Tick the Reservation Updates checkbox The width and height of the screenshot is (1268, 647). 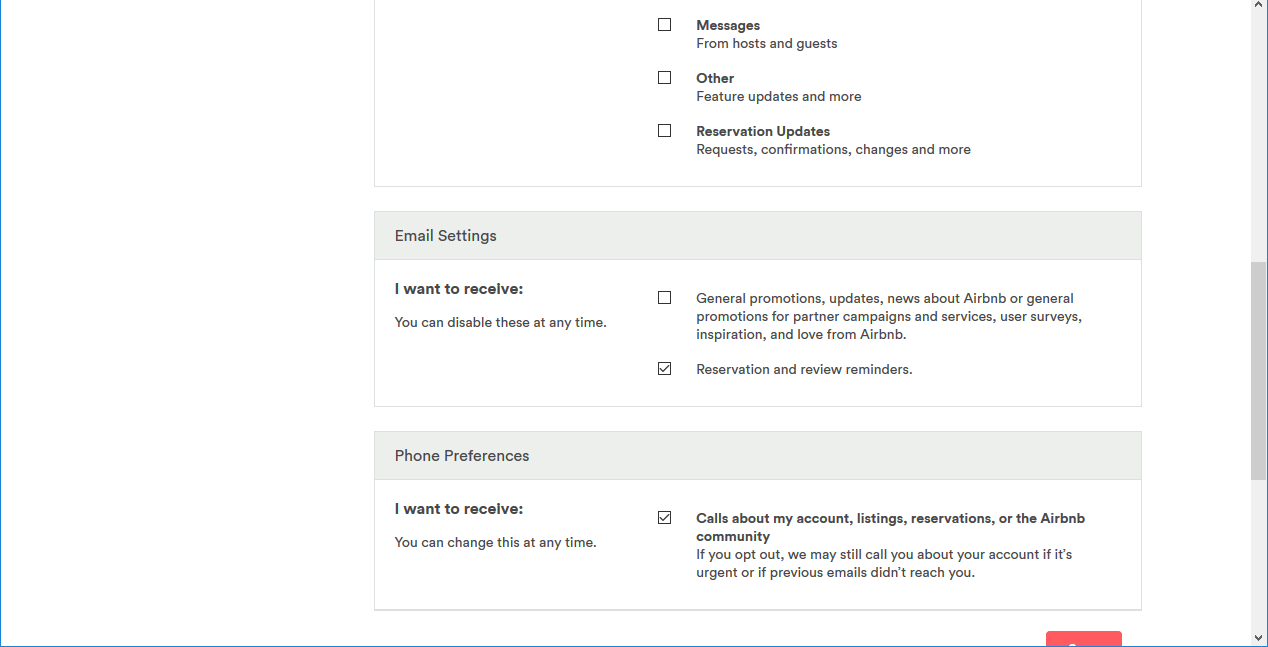[x=664, y=131]
